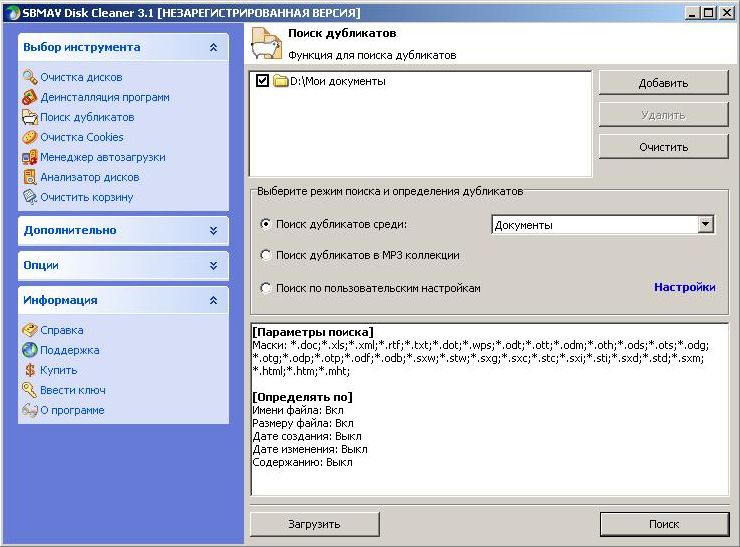Click the Анализатор дисков icon
Viewport: 740px width, 547px height.
click(x=30, y=177)
